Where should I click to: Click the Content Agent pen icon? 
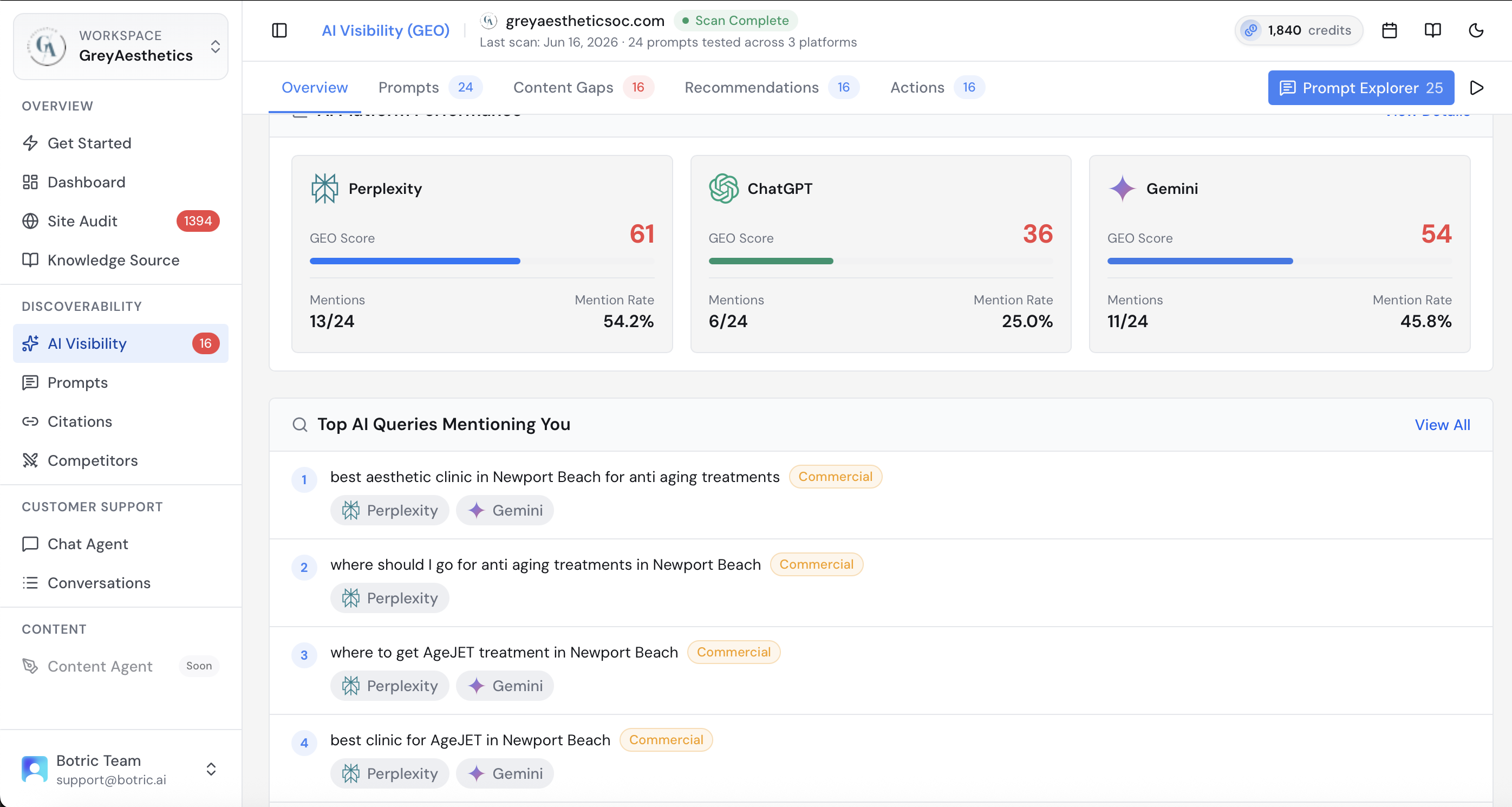pos(30,666)
